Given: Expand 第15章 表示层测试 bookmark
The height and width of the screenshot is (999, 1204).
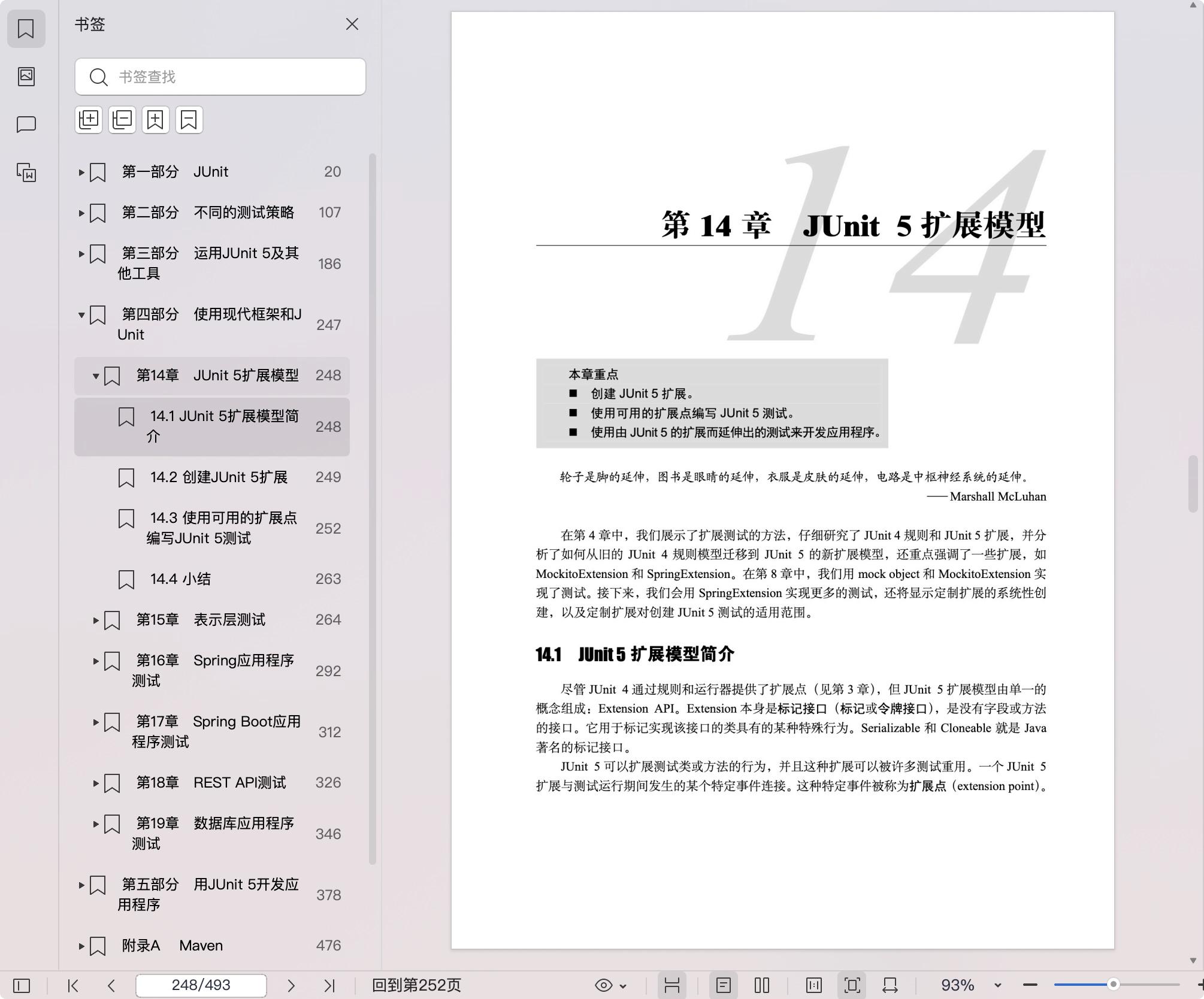Looking at the screenshot, I should (x=96, y=620).
